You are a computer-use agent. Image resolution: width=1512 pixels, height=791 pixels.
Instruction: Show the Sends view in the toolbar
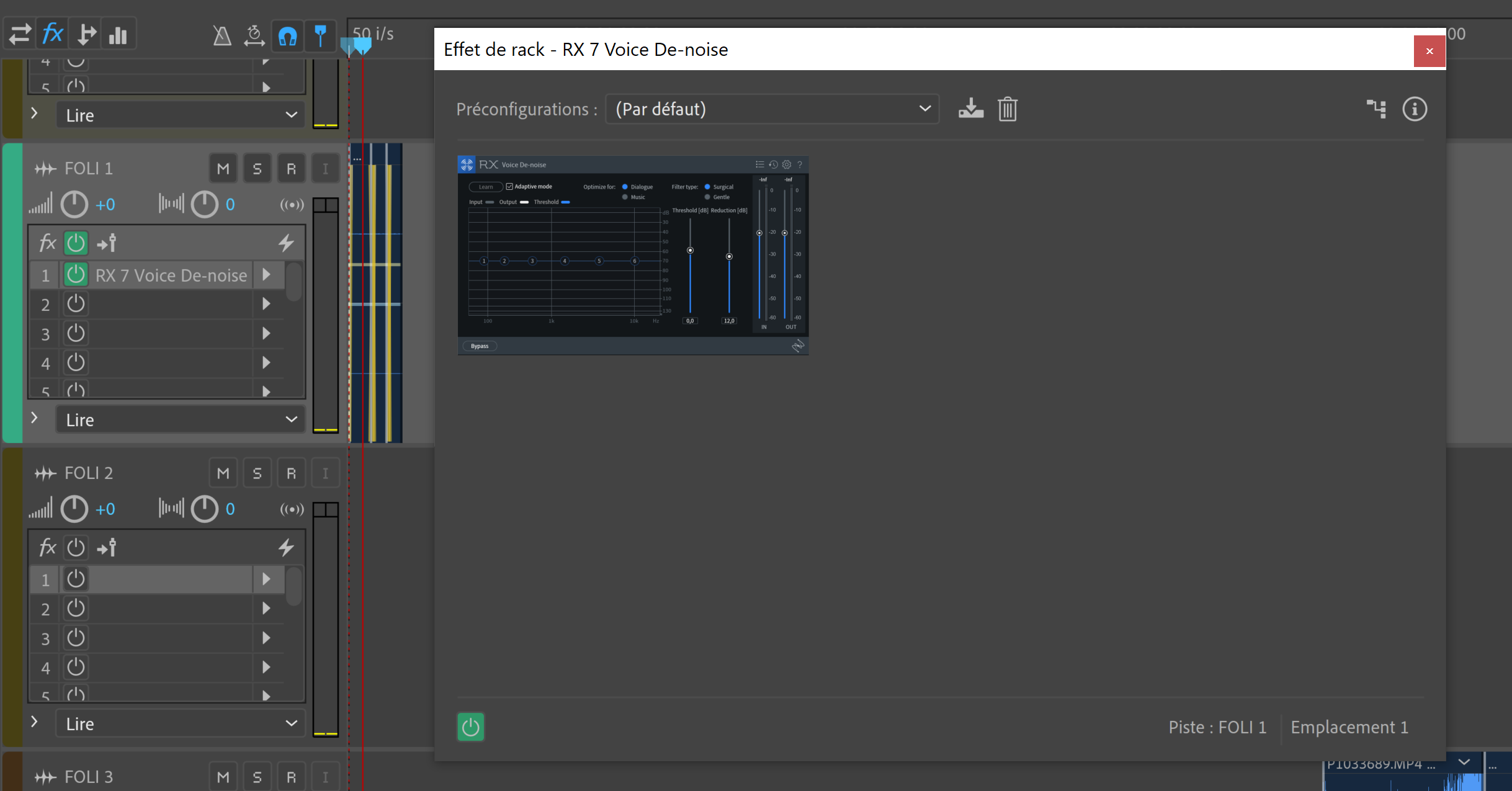pyautogui.click(x=86, y=34)
